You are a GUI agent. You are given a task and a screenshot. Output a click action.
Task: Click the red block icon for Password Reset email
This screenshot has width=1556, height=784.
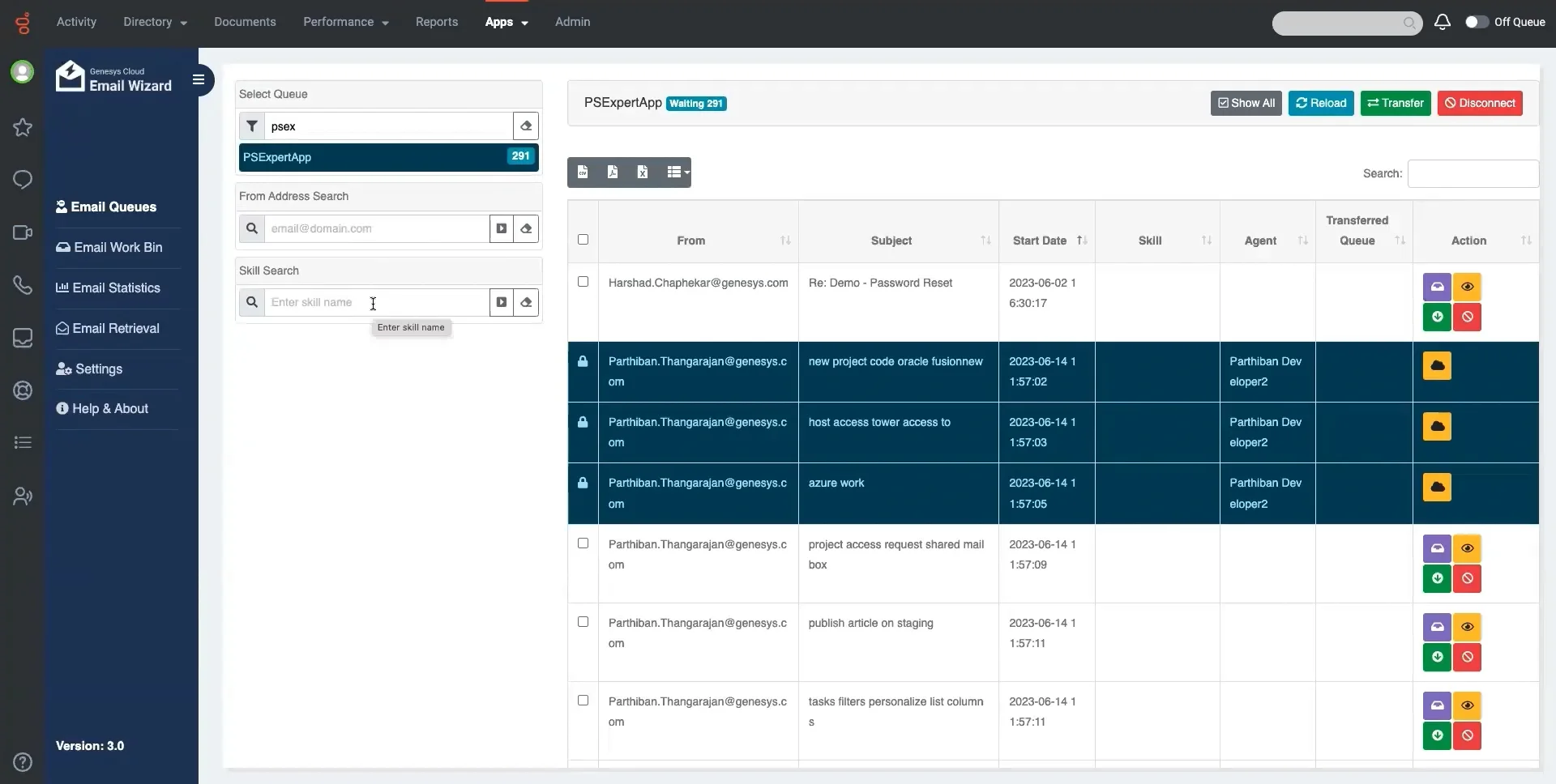(x=1467, y=317)
